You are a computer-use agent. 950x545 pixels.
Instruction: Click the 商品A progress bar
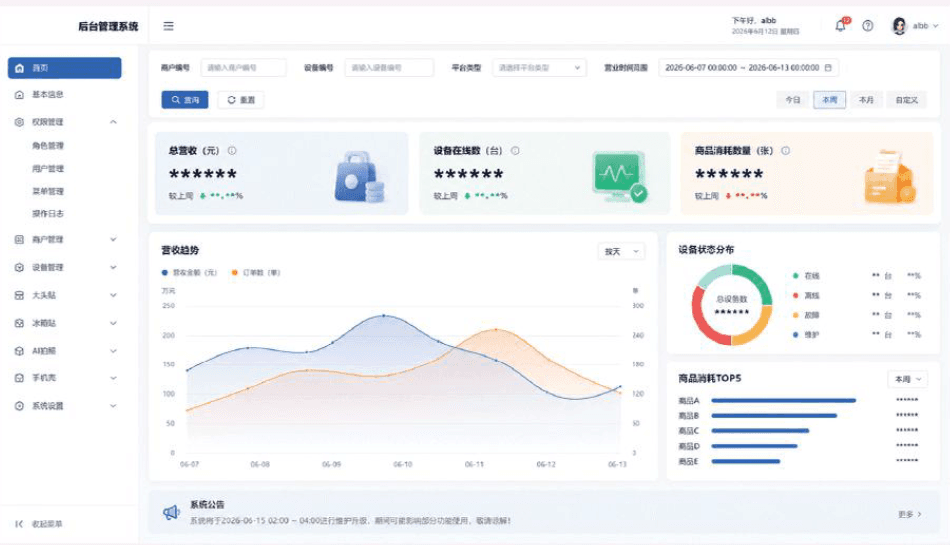pos(783,400)
